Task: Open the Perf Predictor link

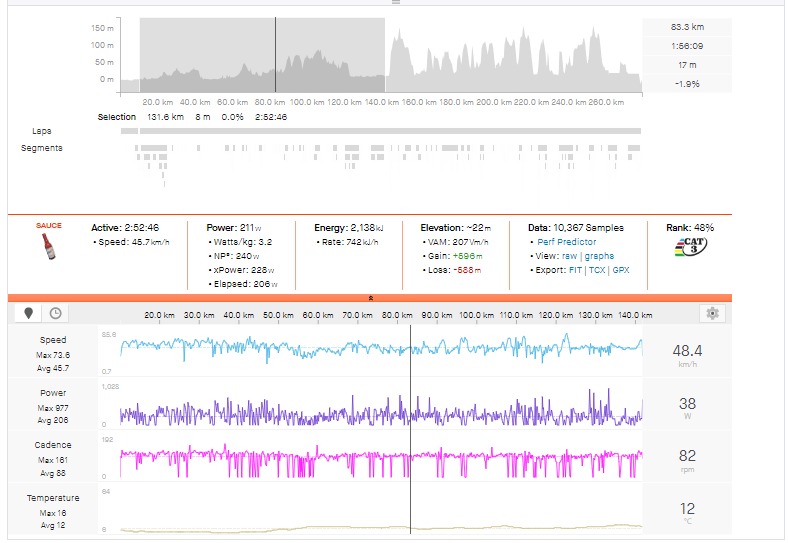Action: point(566,242)
